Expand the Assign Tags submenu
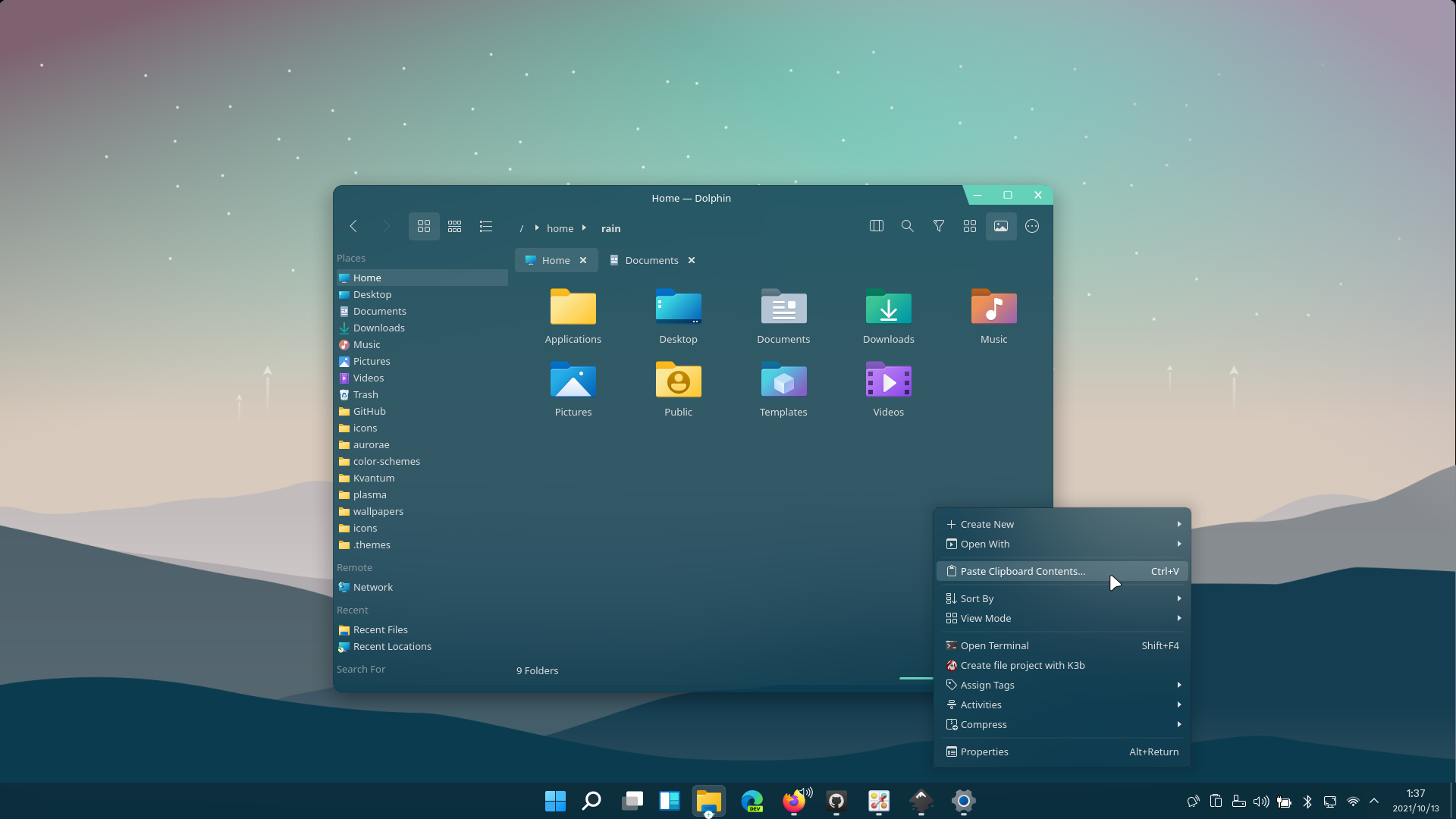Screen dimensions: 1456x819 1062,686
